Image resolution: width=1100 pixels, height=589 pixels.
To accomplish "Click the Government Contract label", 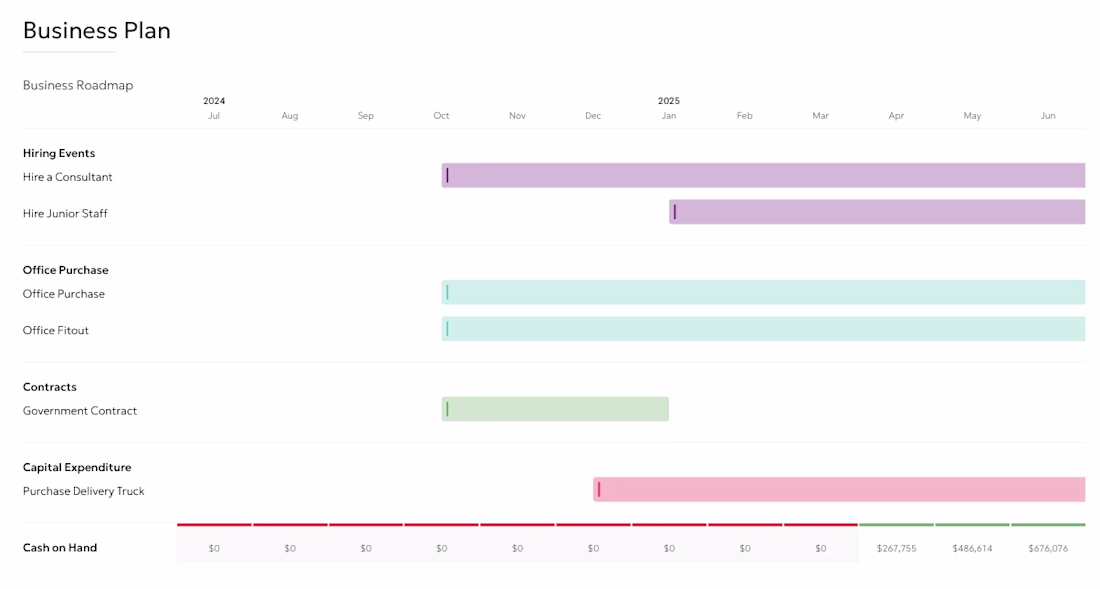I will pos(80,411).
